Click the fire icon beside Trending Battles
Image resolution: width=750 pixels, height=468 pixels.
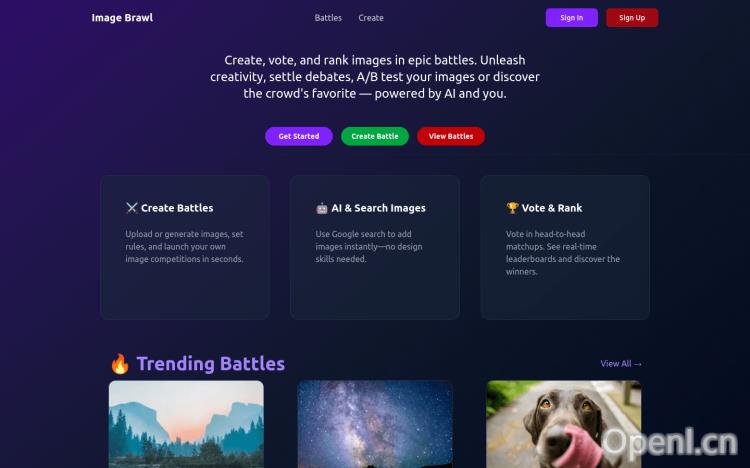(120, 364)
